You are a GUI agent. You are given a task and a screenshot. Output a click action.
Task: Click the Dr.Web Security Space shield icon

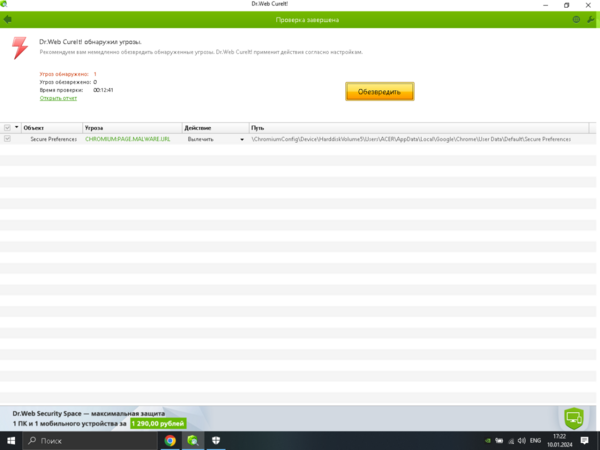tap(574, 418)
